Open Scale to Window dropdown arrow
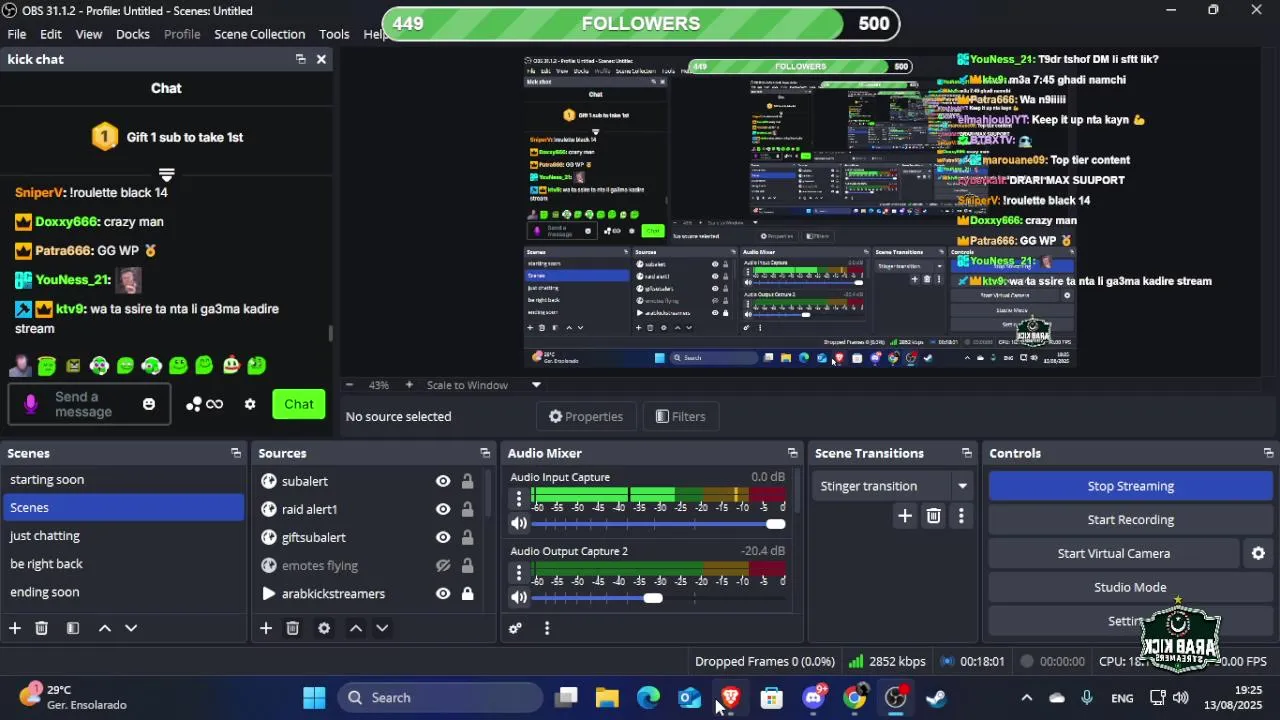The image size is (1280, 720). click(x=536, y=385)
